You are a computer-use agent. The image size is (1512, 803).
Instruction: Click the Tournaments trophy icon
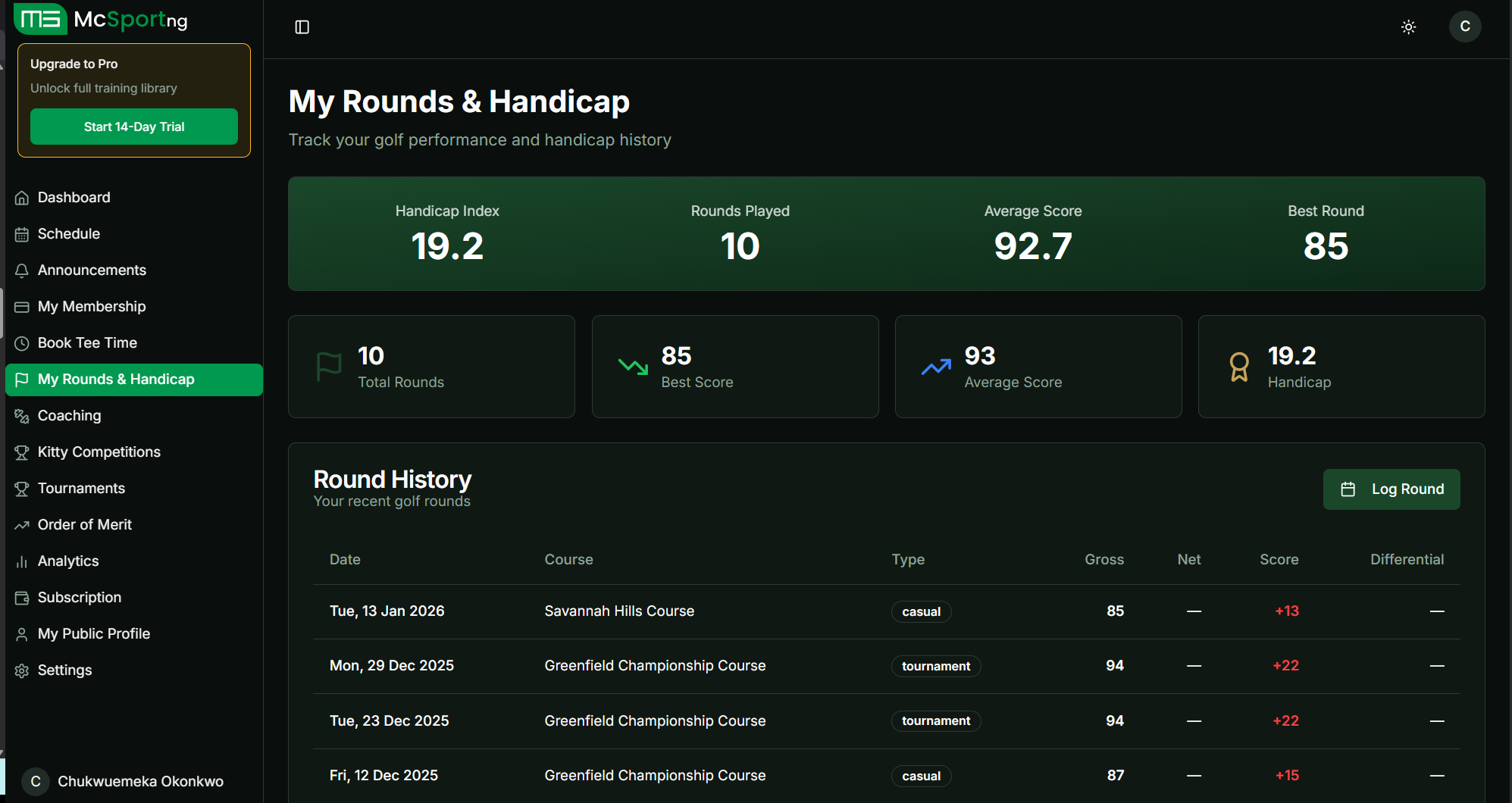click(x=22, y=488)
